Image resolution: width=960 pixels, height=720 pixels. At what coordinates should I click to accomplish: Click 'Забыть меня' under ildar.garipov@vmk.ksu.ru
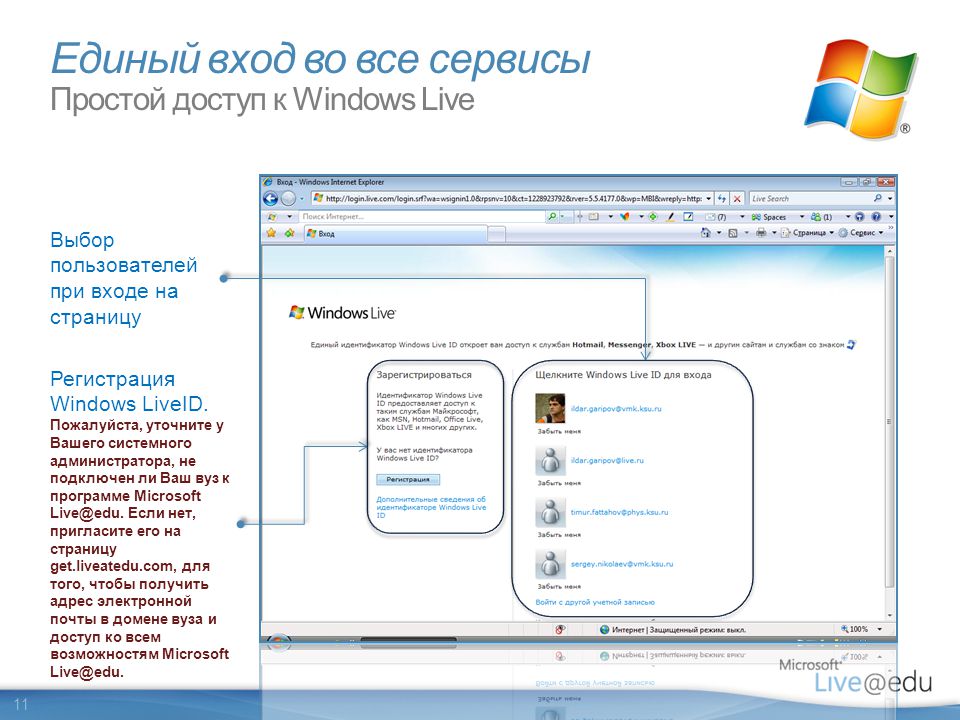559,432
